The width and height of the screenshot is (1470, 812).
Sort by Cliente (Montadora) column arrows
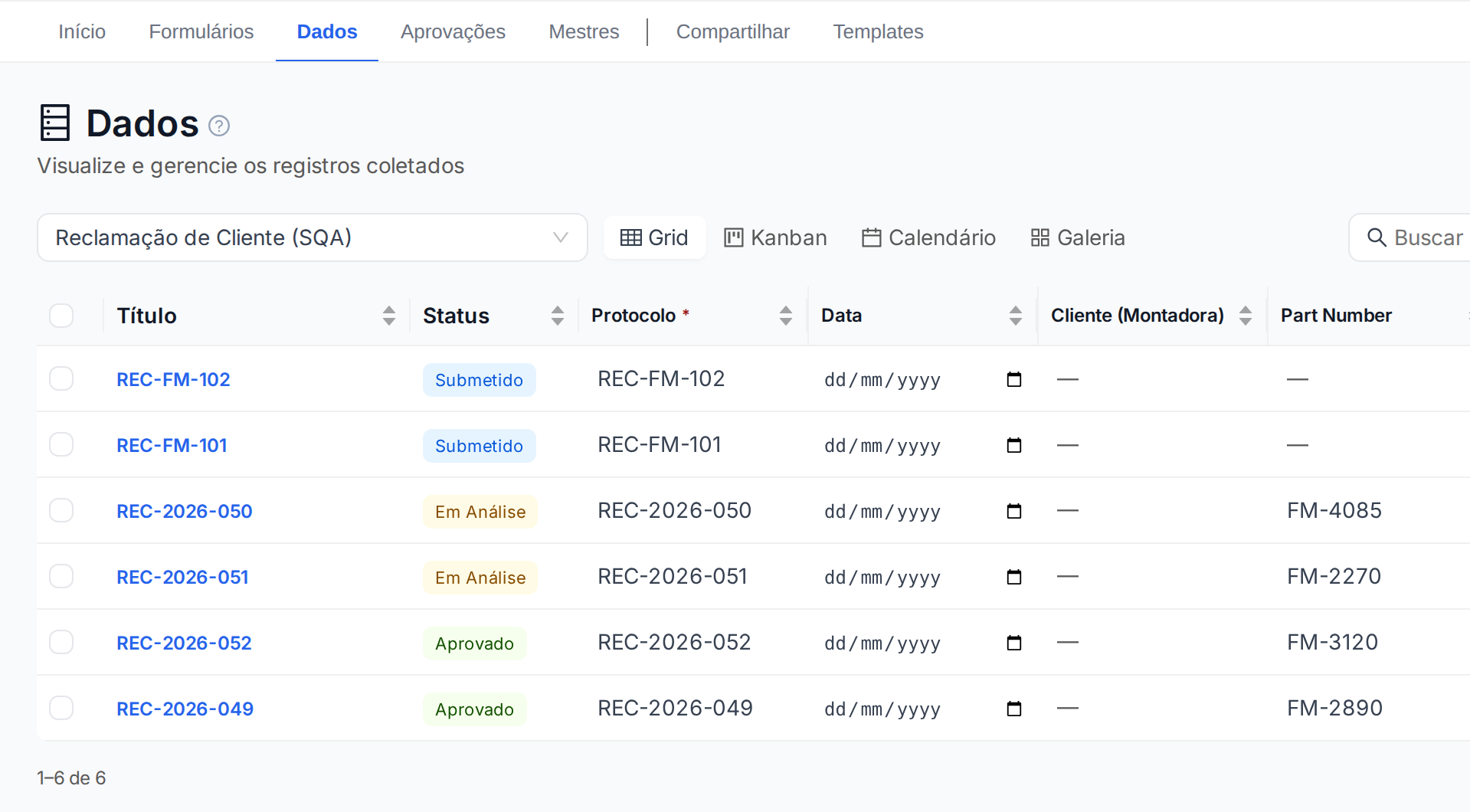tap(1246, 316)
